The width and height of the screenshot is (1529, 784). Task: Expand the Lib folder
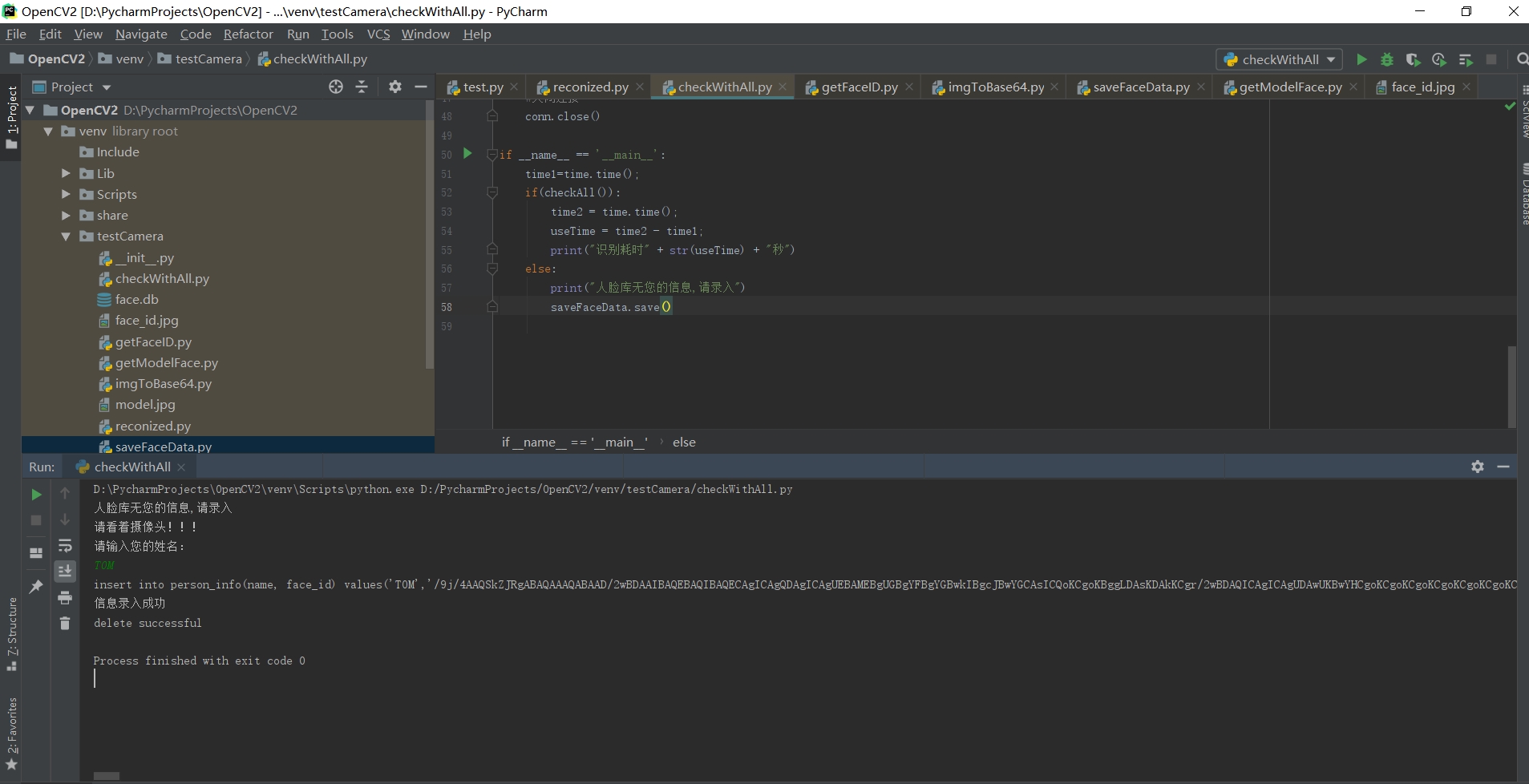pyautogui.click(x=67, y=173)
